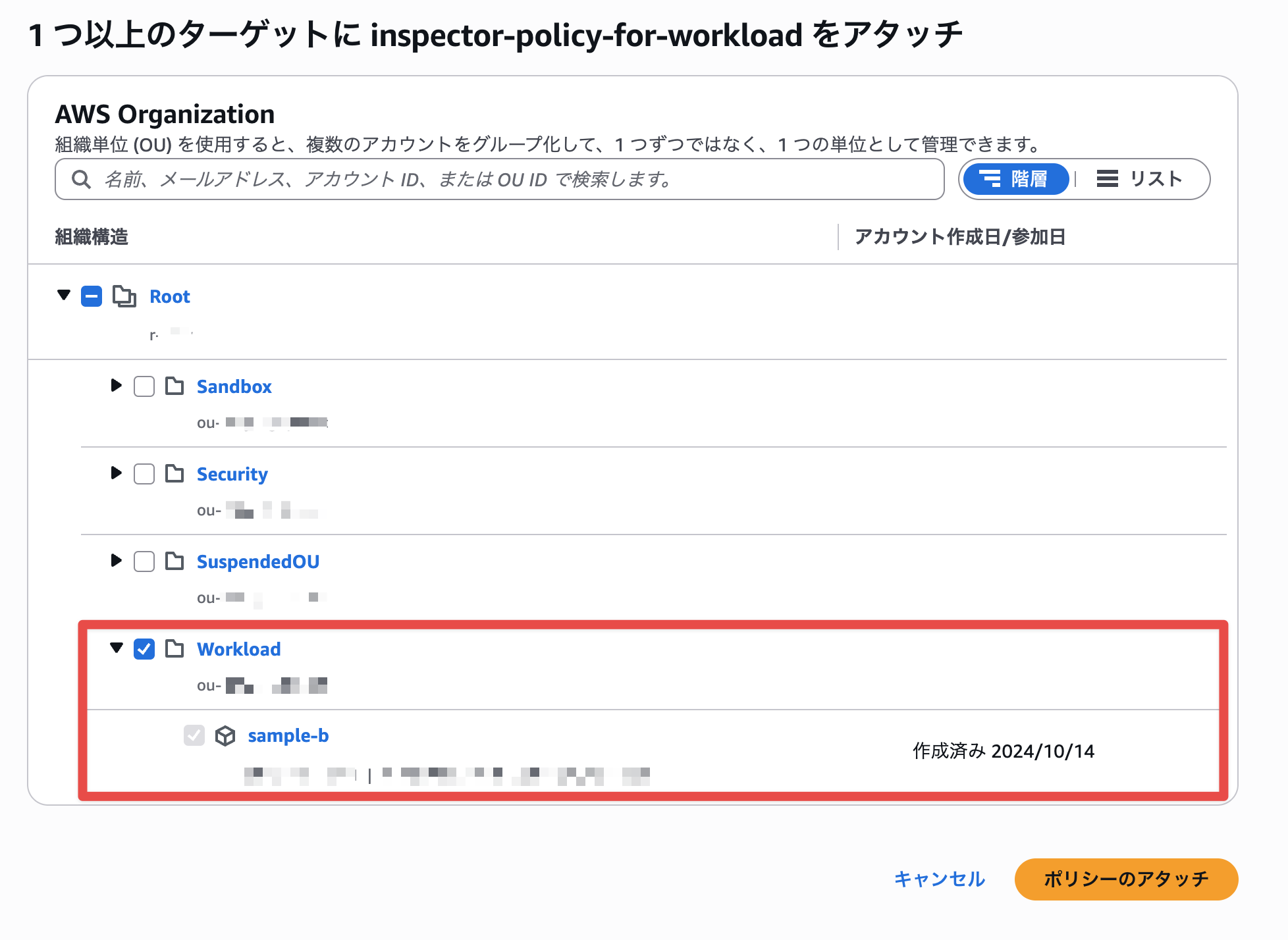Viewport: 1288px width, 940px height.
Task: Switch to the リスト view tab
Action: tap(1139, 178)
